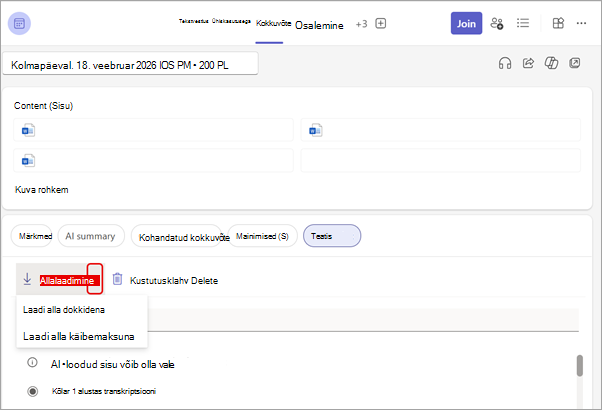Viewport: 602px width, 410px height.
Task: Open the Copilot icon
Action: click(551, 63)
